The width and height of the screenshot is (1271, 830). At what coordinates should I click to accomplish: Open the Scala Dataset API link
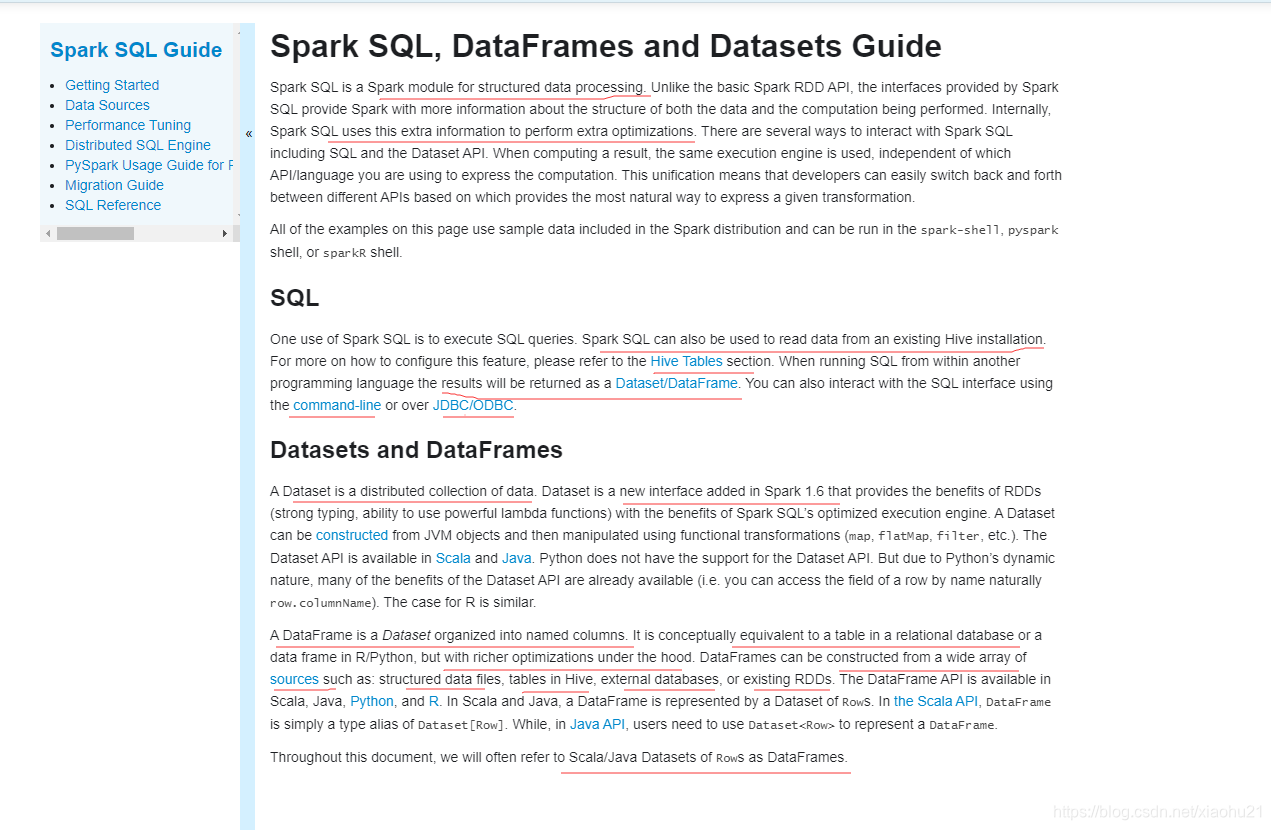click(x=453, y=558)
